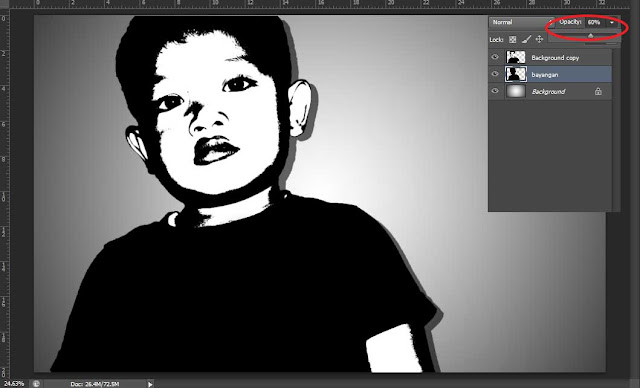Hide the Background copy layer
Screen dimensions: 640x388
[x=495, y=57]
